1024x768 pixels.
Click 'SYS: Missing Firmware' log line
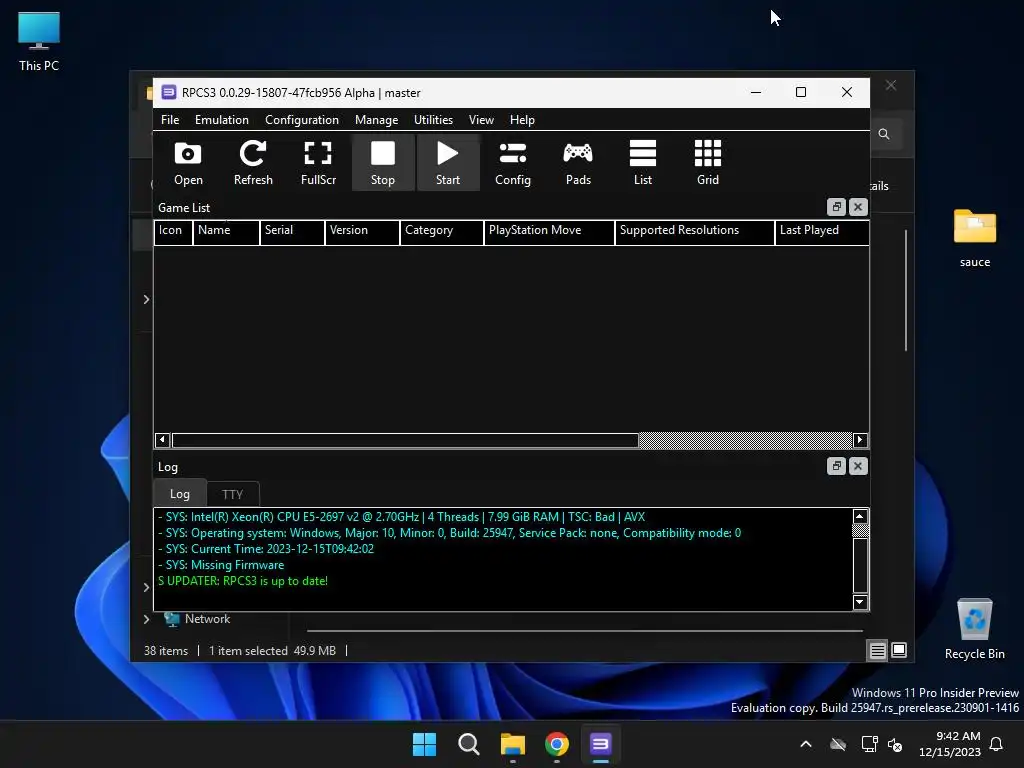click(221, 565)
